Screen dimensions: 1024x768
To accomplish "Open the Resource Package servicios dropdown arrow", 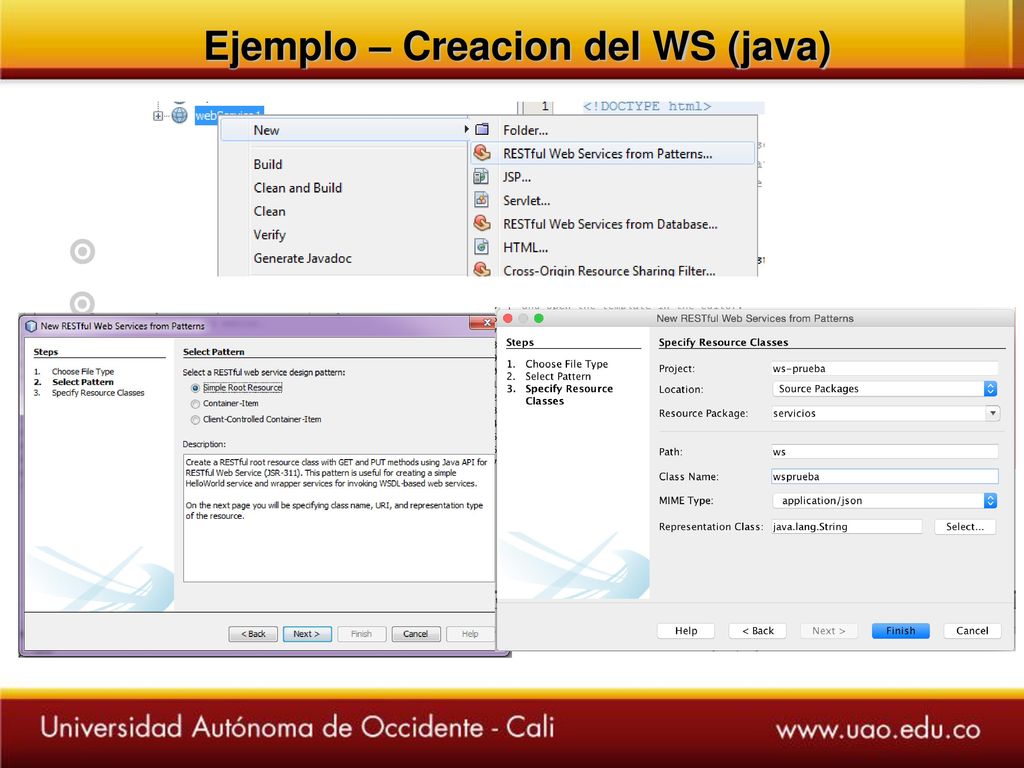I will [x=993, y=413].
